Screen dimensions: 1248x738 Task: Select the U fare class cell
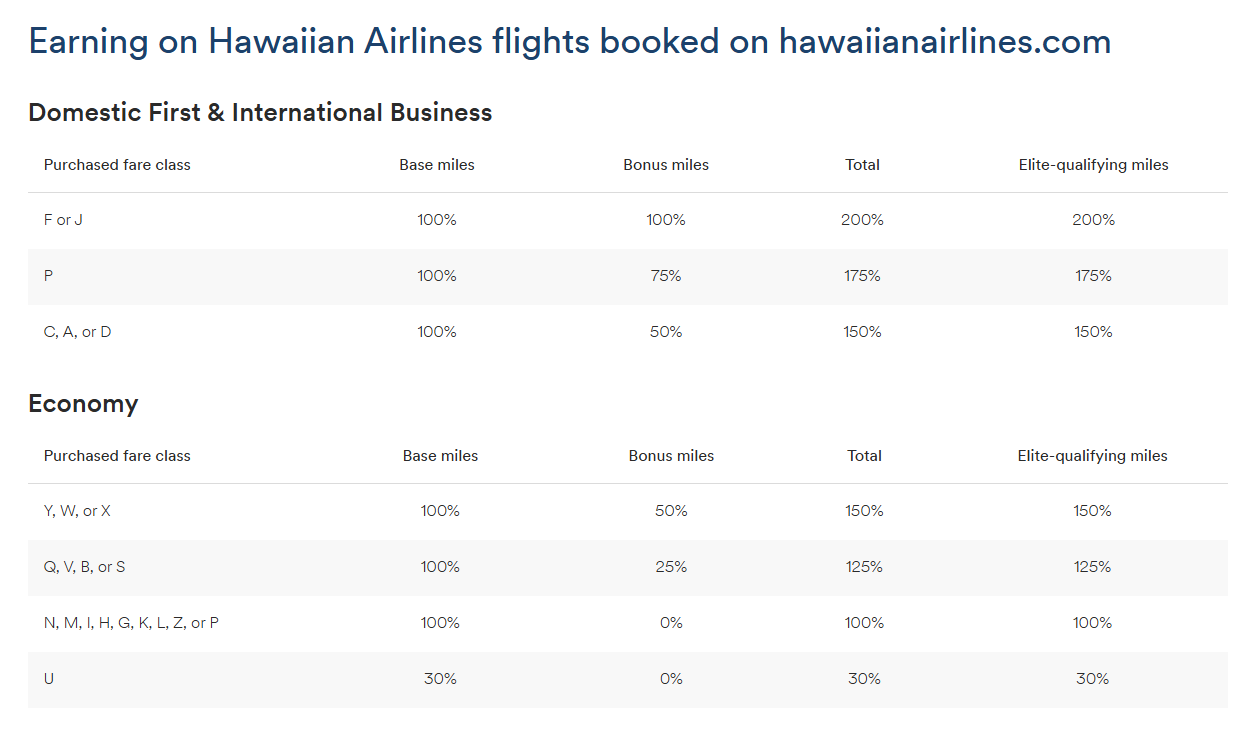click(49, 679)
